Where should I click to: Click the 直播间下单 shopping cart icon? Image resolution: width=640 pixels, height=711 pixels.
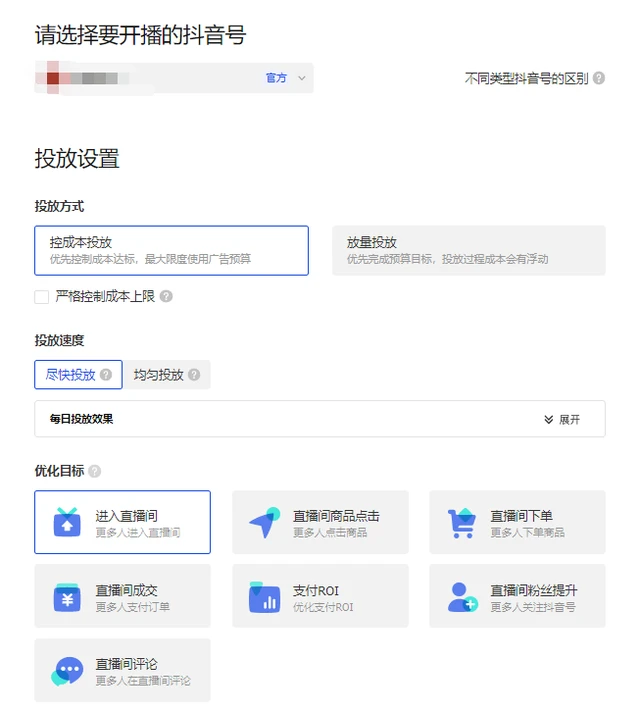(x=461, y=523)
